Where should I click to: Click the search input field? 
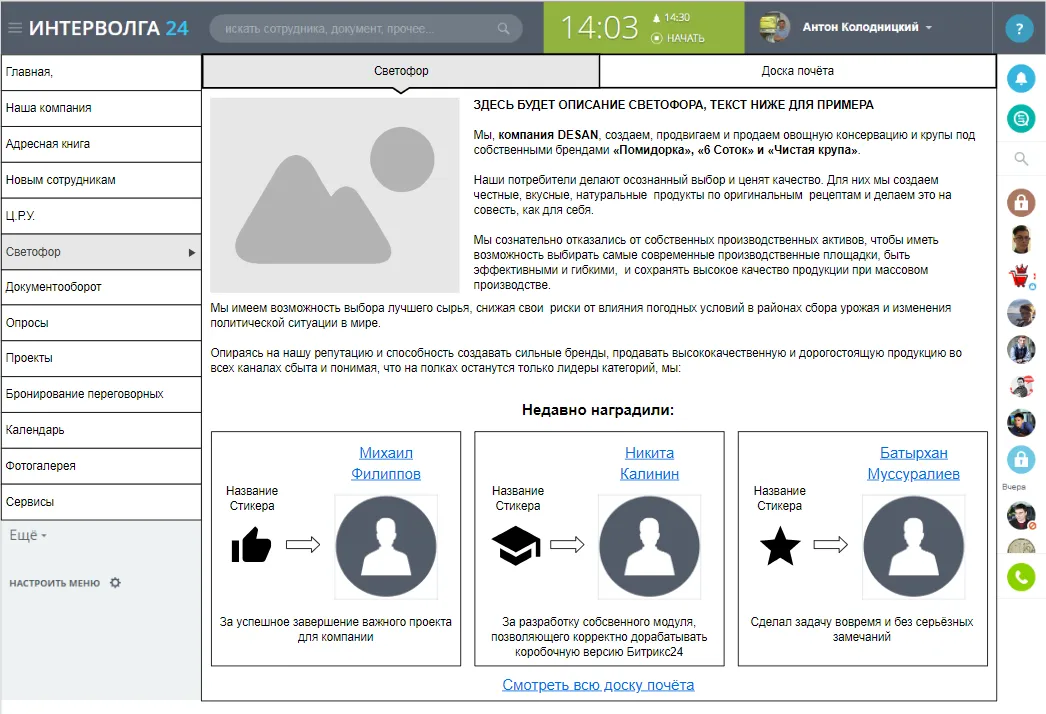point(360,28)
